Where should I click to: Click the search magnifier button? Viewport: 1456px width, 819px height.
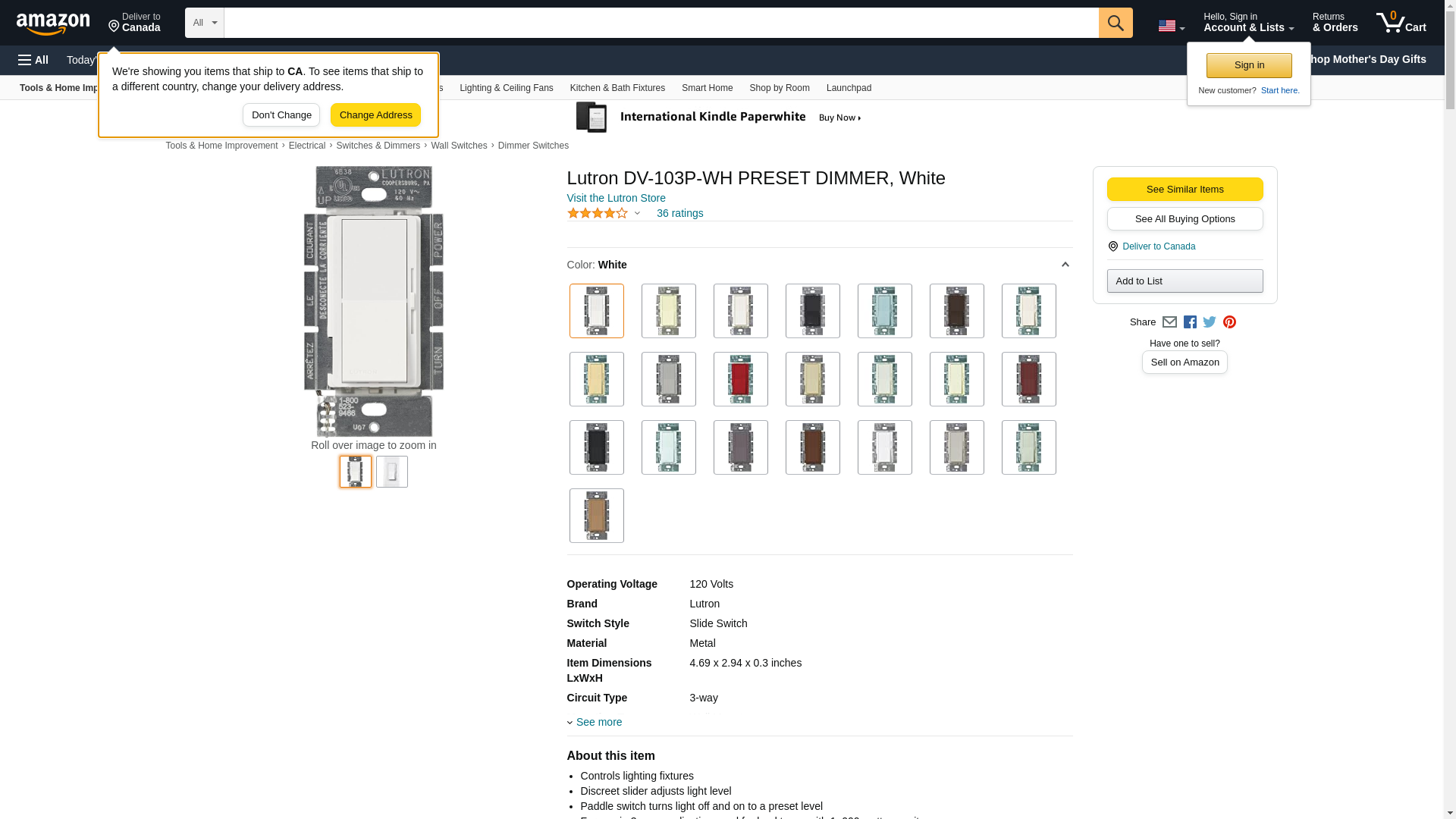click(1115, 23)
